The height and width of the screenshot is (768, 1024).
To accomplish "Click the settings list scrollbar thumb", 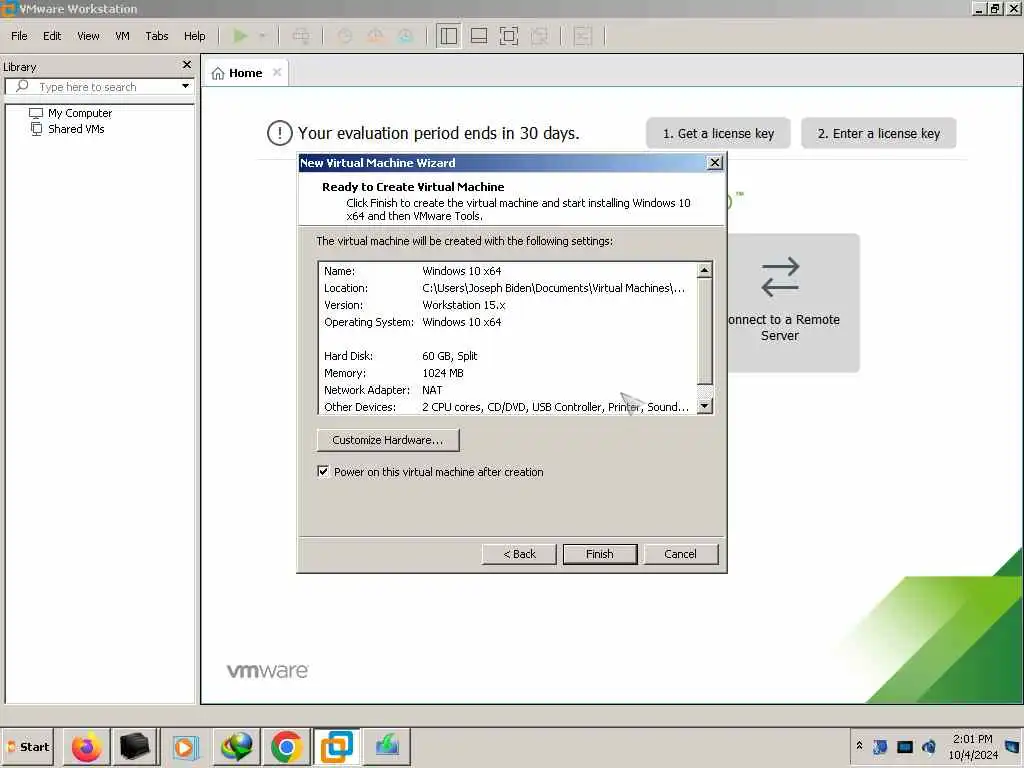I will (705, 331).
